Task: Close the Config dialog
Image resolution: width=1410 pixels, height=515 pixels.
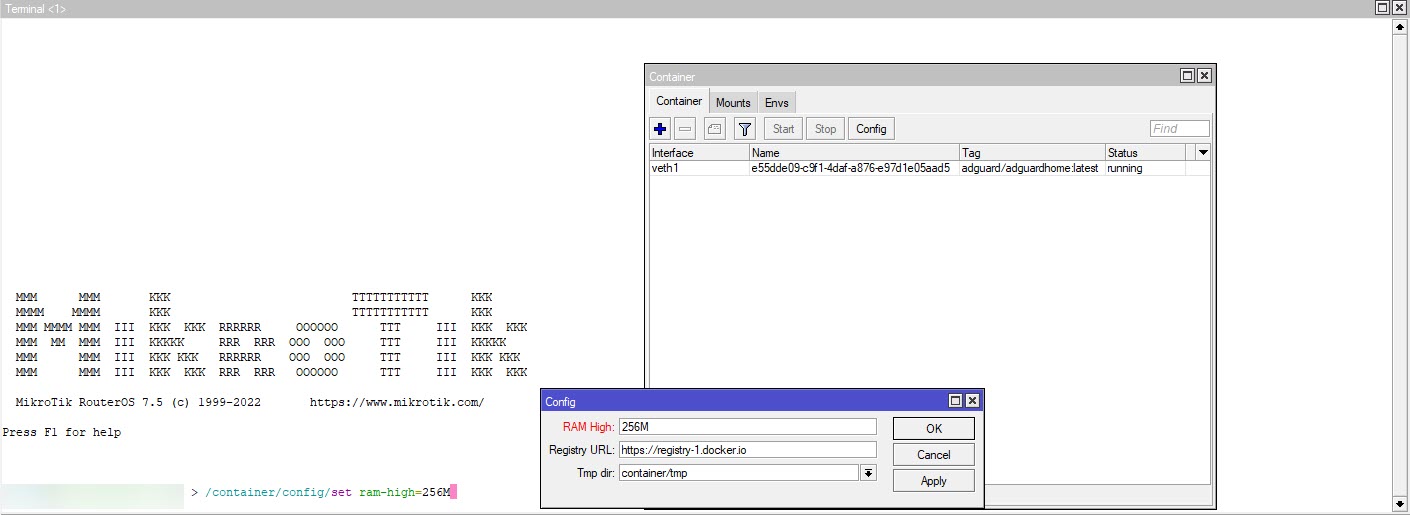Action: coord(972,401)
